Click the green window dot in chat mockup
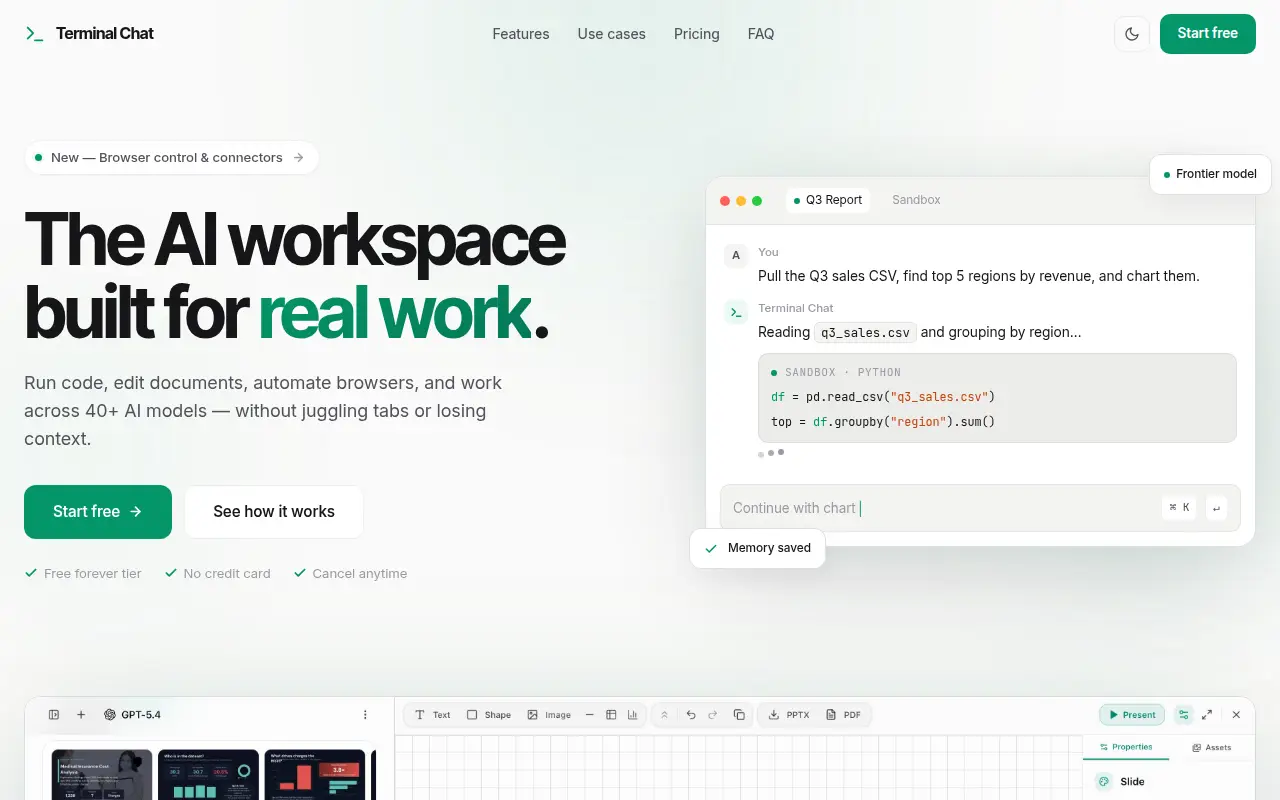This screenshot has width=1280, height=800. click(757, 201)
